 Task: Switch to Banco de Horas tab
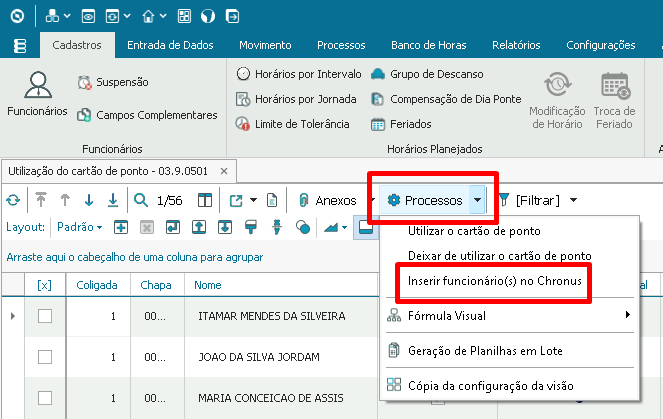pyautogui.click(x=429, y=45)
